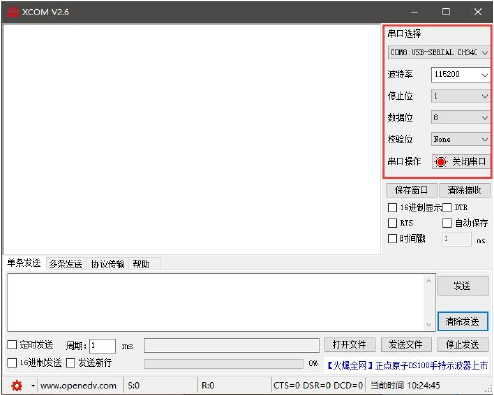Minimize the XCOM V2.6 window
This screenshot has width=494, height=395.
tap(414, 12)
